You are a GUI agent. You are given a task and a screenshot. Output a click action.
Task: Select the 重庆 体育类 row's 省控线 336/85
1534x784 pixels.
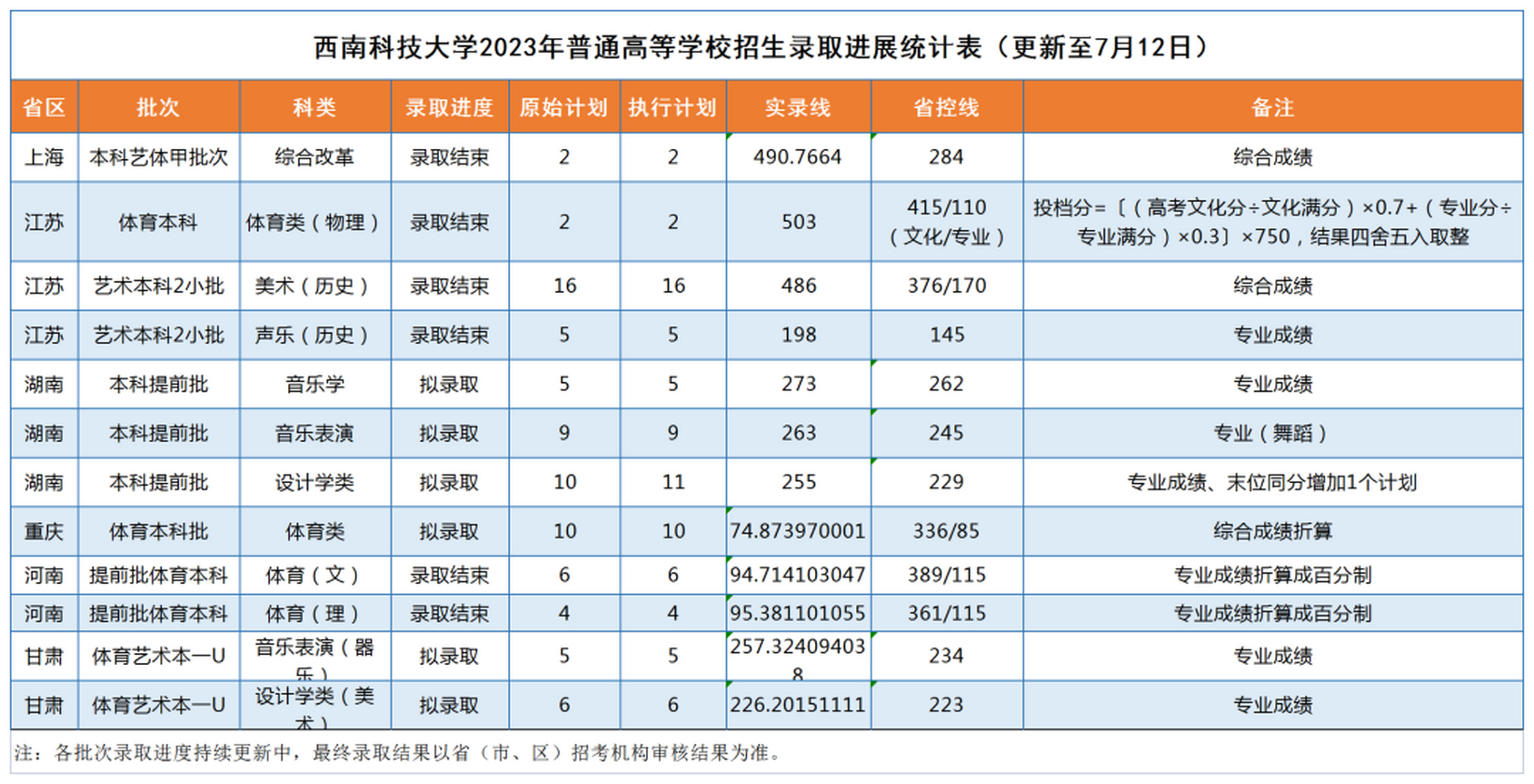point(945,532)
